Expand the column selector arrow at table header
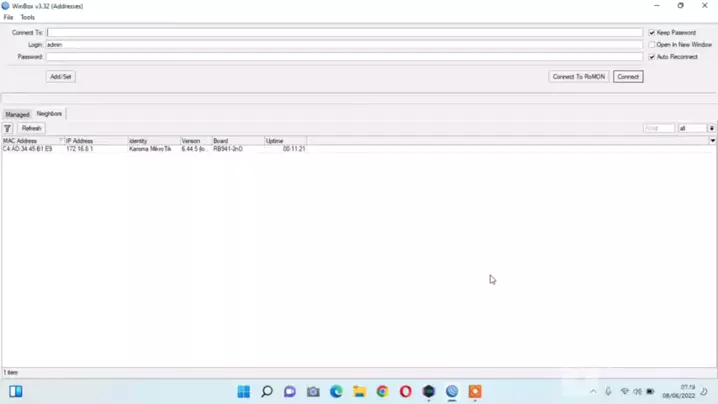Viewport: 718px width, 404px height. point(712,141)
